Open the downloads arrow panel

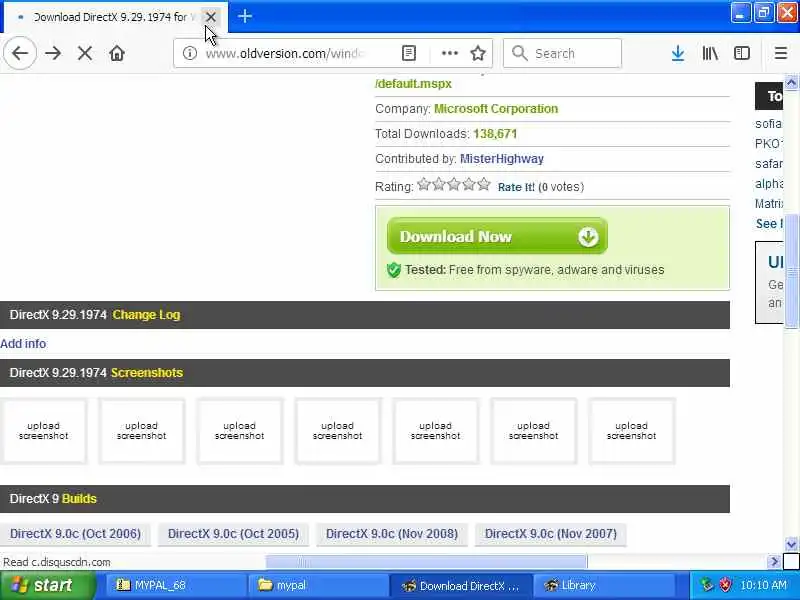coord(678,53)
